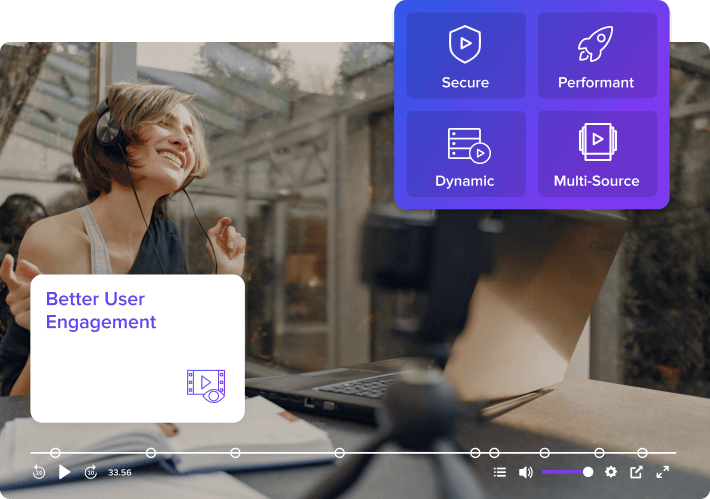Viewport: 710px width, 499px height.
Task: Jump to the fourth timeline marker
Action: (x=340, y=452)
